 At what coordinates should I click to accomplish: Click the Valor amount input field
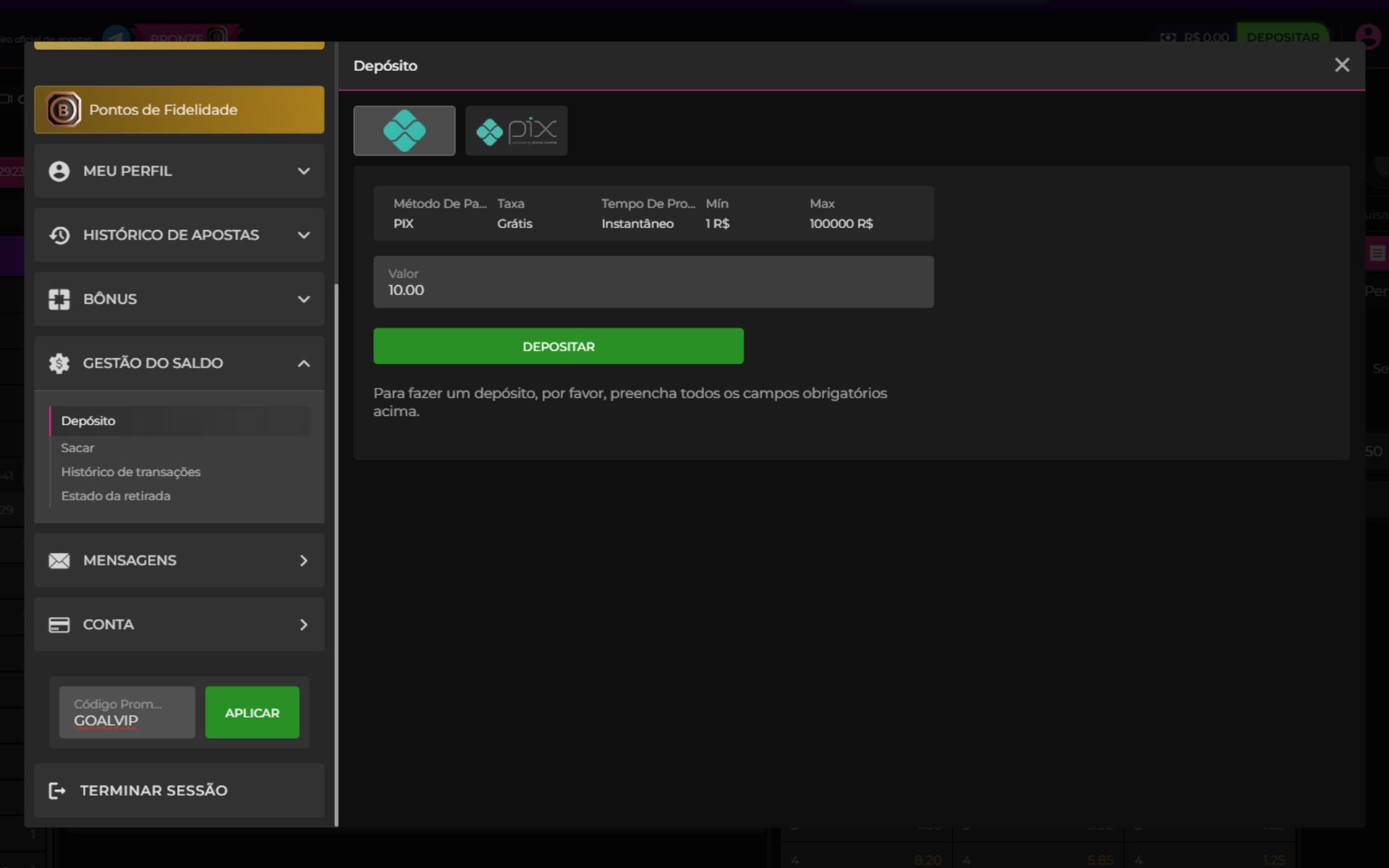(653, 283)
